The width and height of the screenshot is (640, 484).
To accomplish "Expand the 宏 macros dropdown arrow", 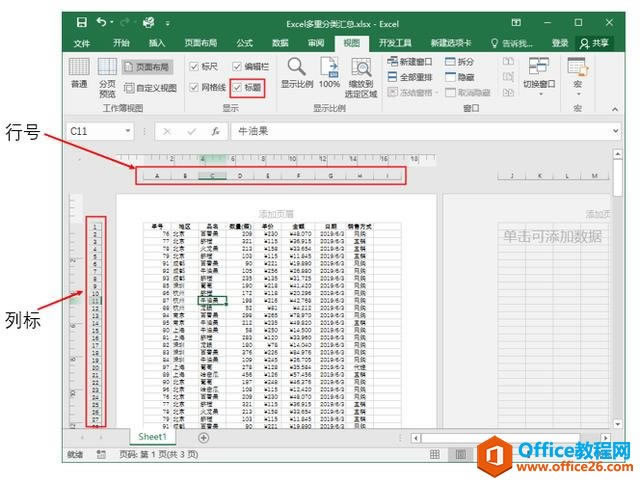I will [x=578, y=94].
